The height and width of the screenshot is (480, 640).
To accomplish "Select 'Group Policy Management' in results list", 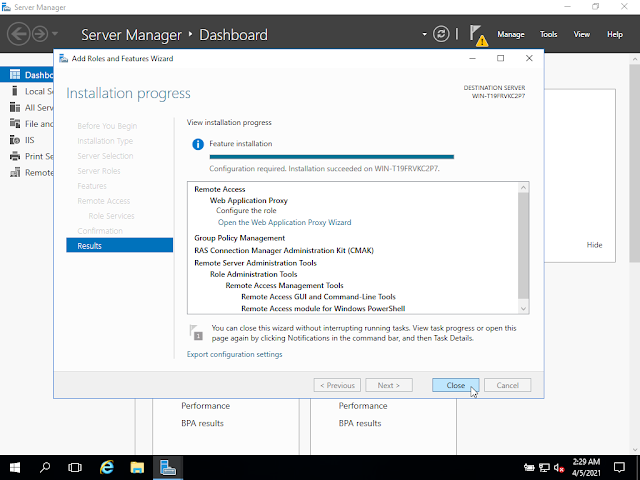I will (x=239, y=238).
